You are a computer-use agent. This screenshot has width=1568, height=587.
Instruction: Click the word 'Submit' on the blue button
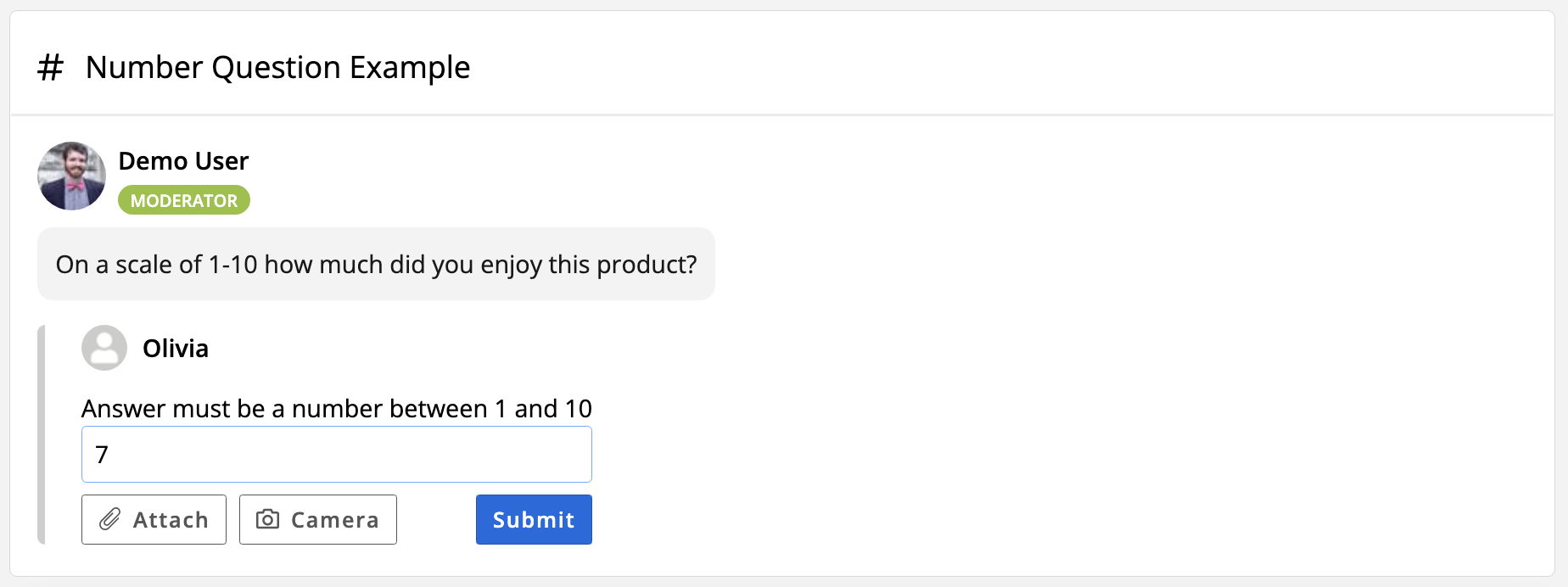coord(534,520)
